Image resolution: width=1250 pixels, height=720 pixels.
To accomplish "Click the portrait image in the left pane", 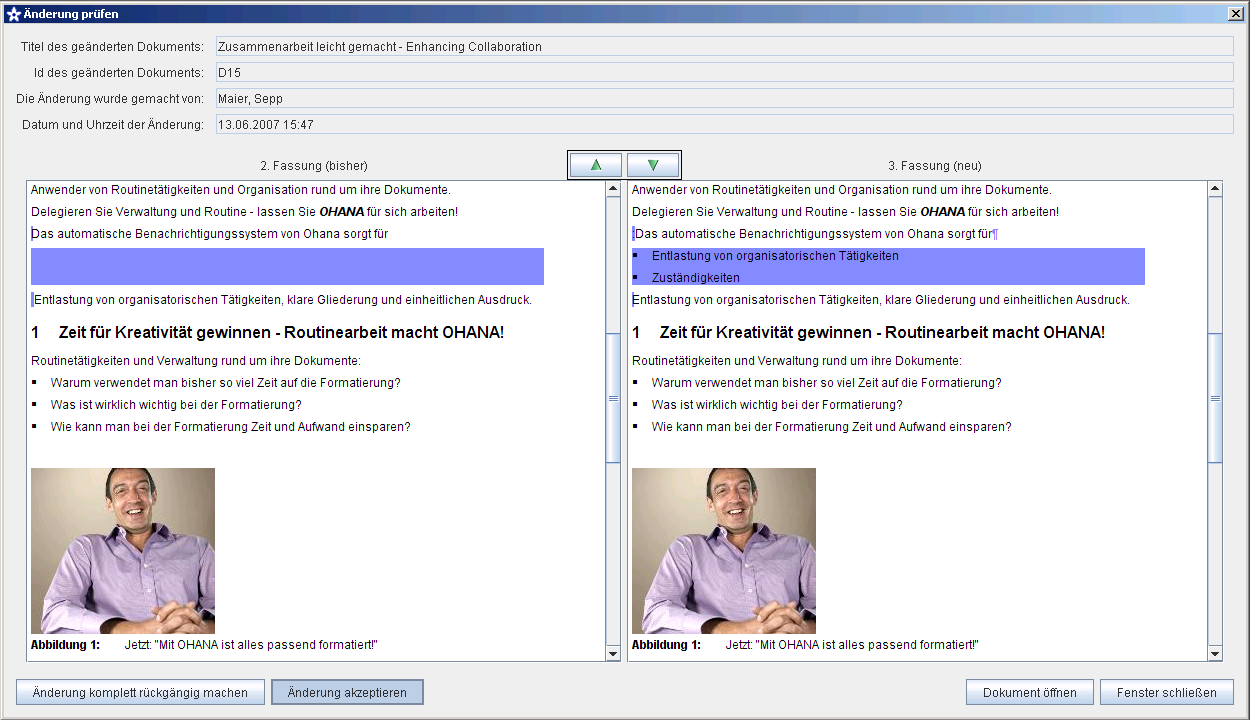I will [x=123, y=550].
